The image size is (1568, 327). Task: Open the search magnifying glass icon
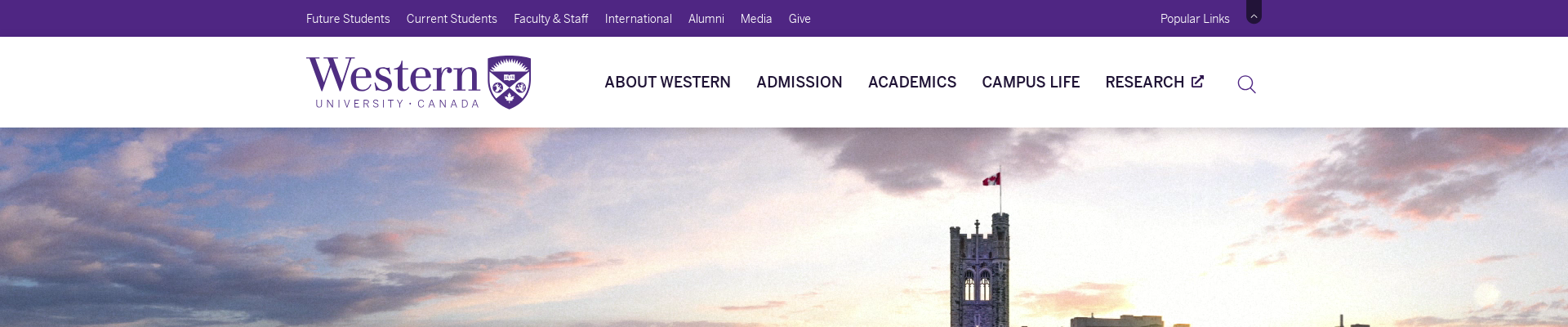point(1246,84)
